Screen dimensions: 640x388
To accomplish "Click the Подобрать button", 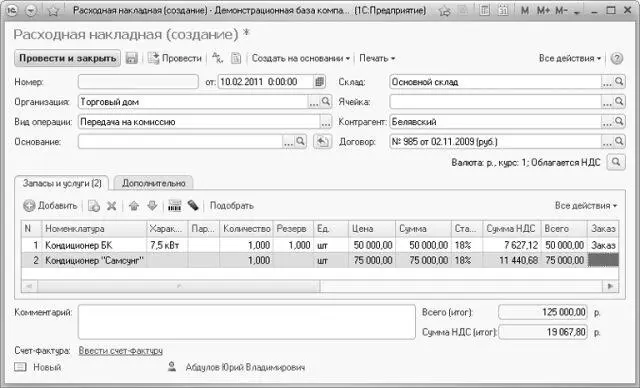I will [x=231, y=206].
